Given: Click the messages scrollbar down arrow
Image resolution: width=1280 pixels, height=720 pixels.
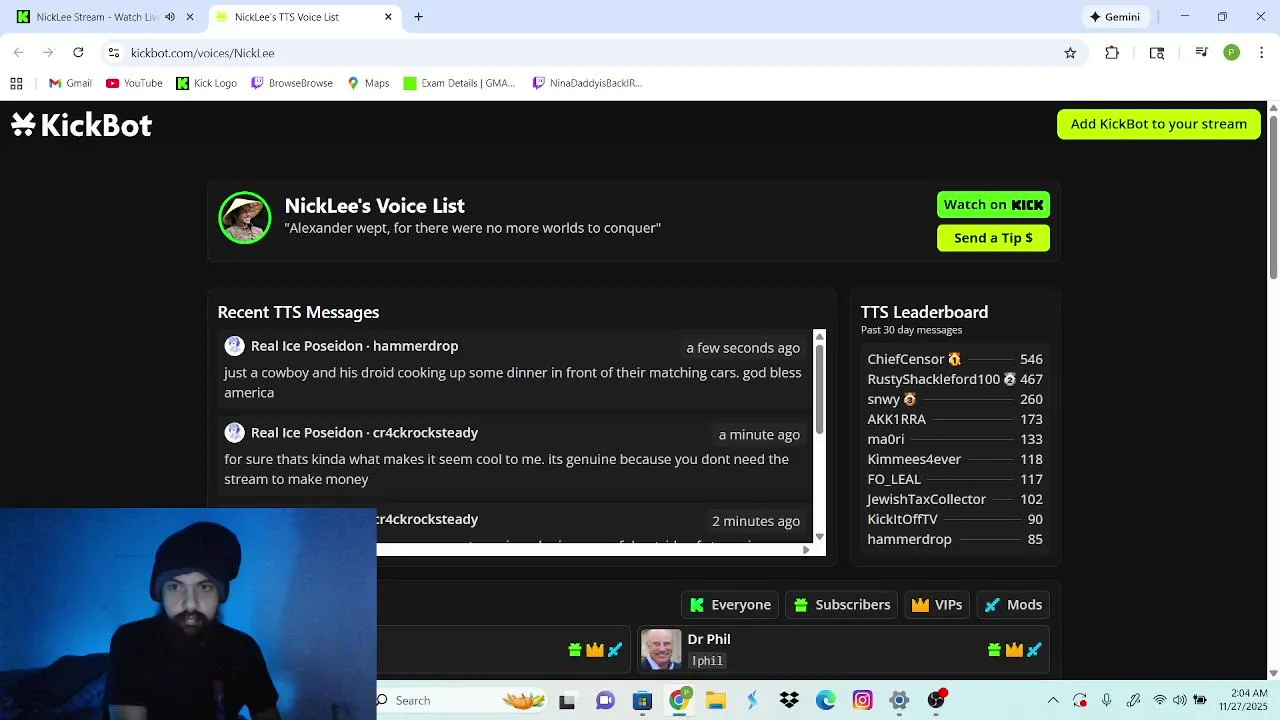Looking at the screenshot, I should pos(820,537).
